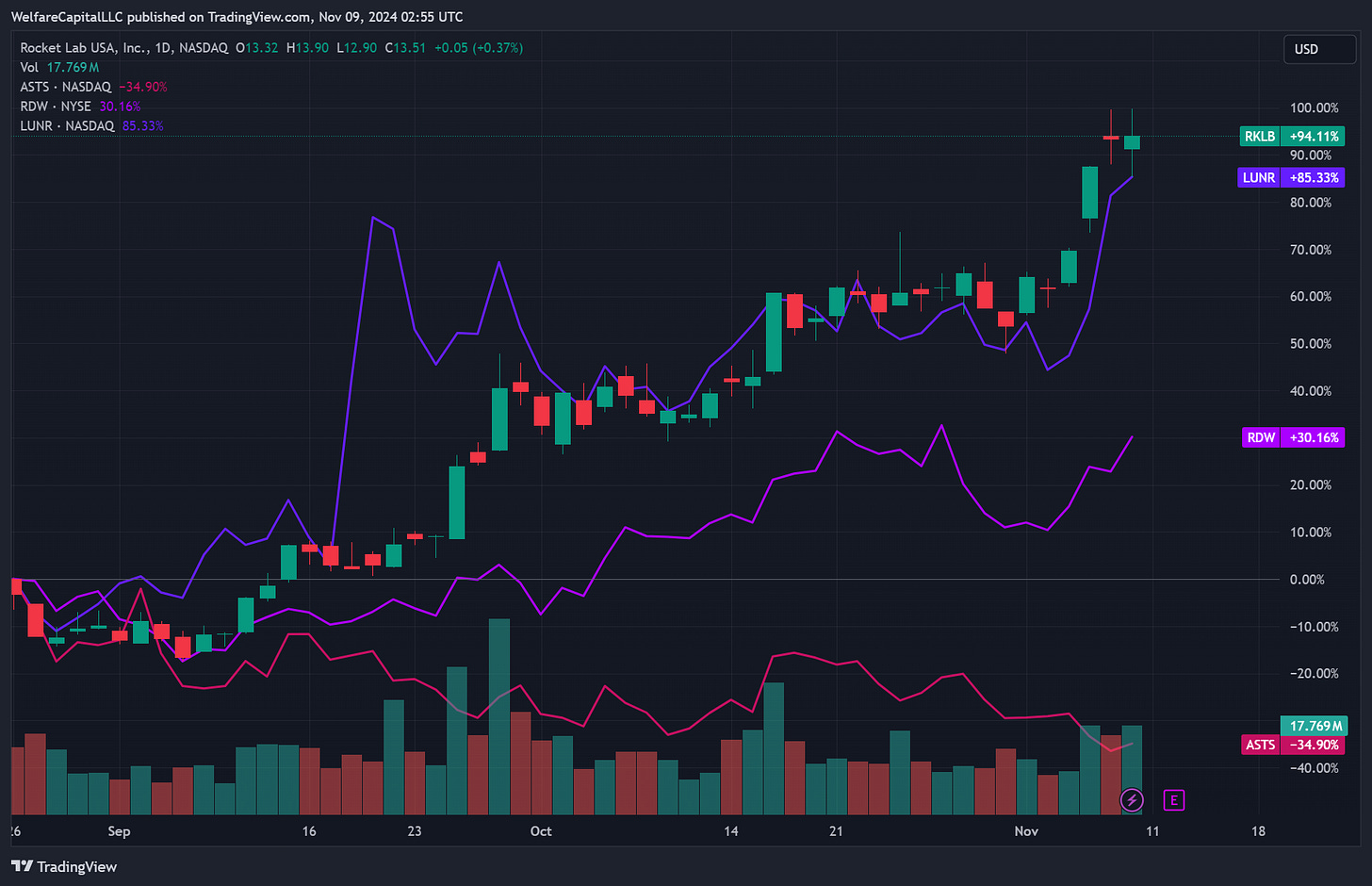Click the 17.769 M volume axis label
This screenshot has height=886, width=1372.
click(x=1314, y=726)
